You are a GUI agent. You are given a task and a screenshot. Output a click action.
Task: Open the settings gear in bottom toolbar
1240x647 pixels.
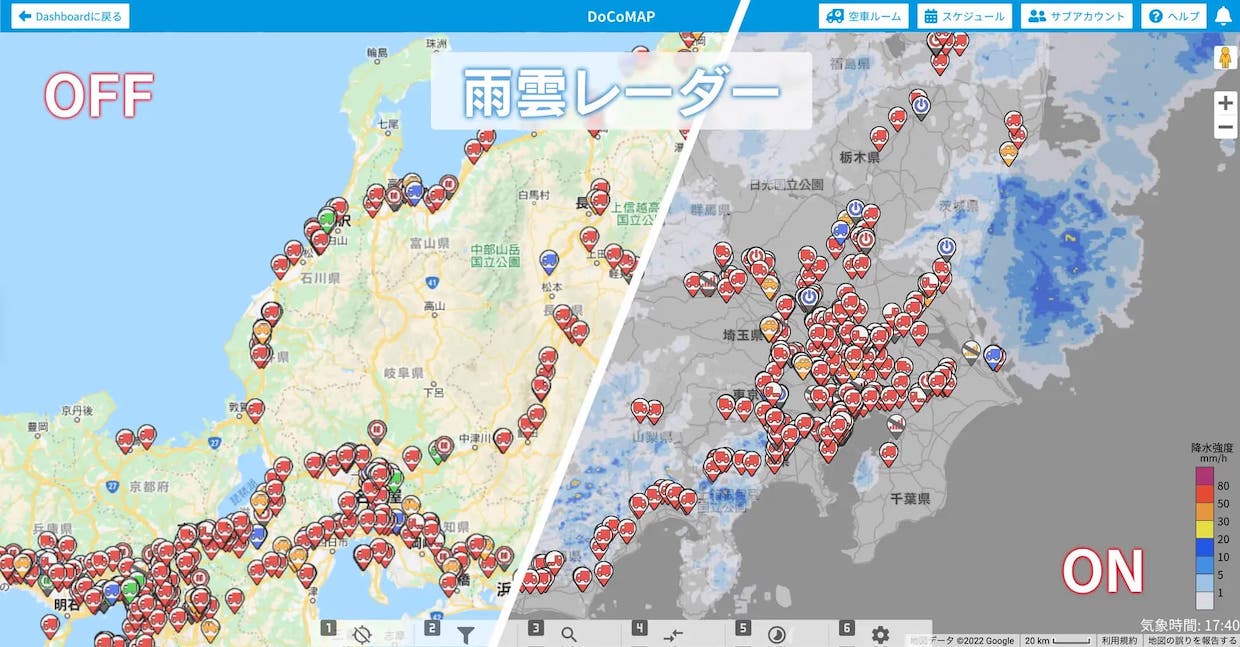coord(880,634)
